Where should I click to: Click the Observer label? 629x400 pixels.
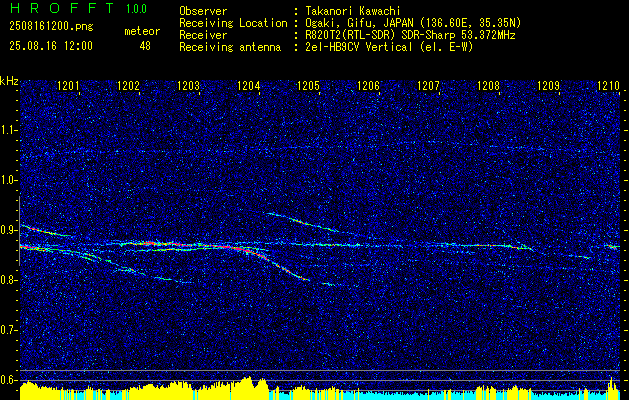[x=203, y=11]
